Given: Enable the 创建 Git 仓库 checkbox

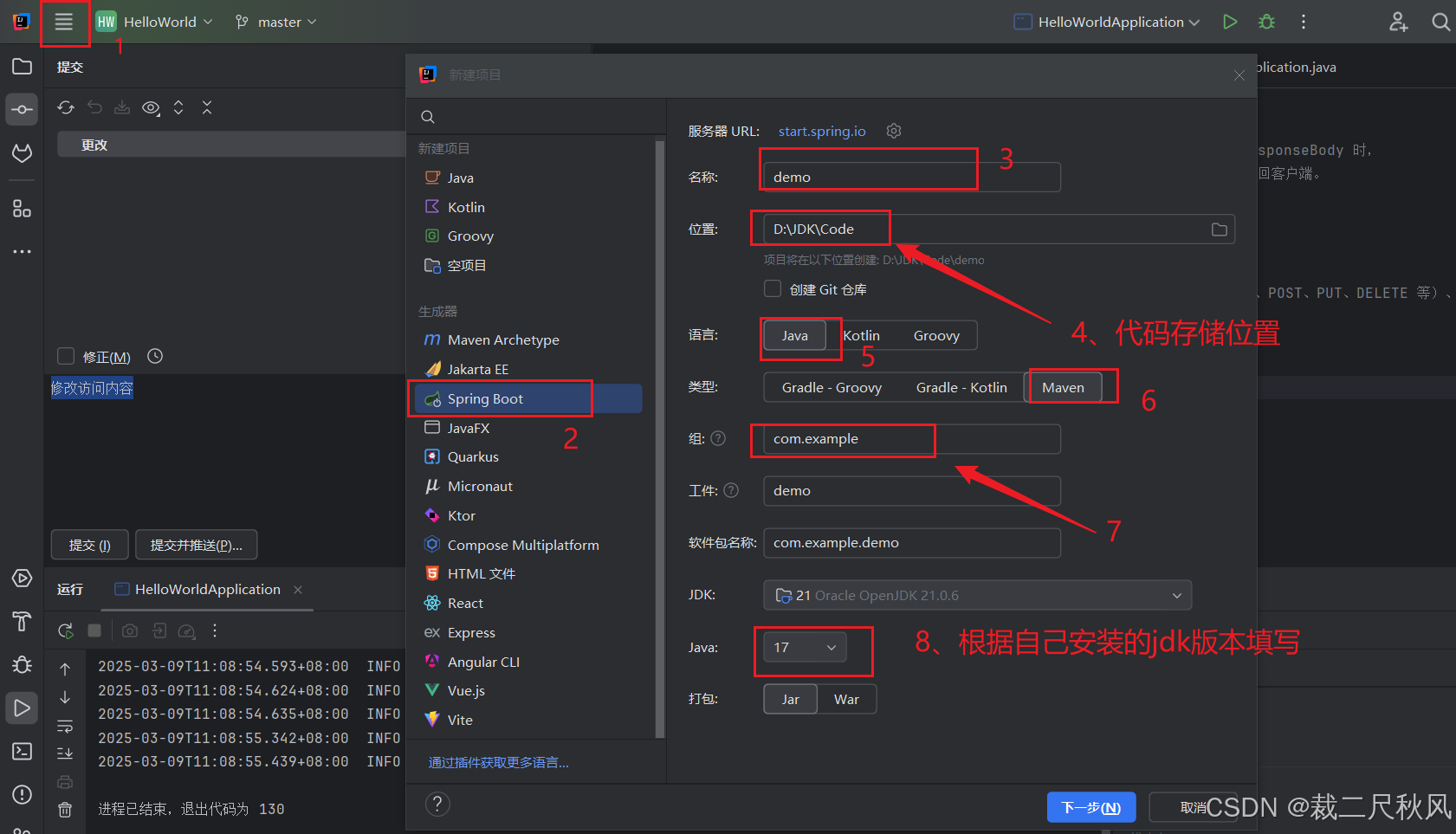Looking at the screenshot, I should coord(772,288).
